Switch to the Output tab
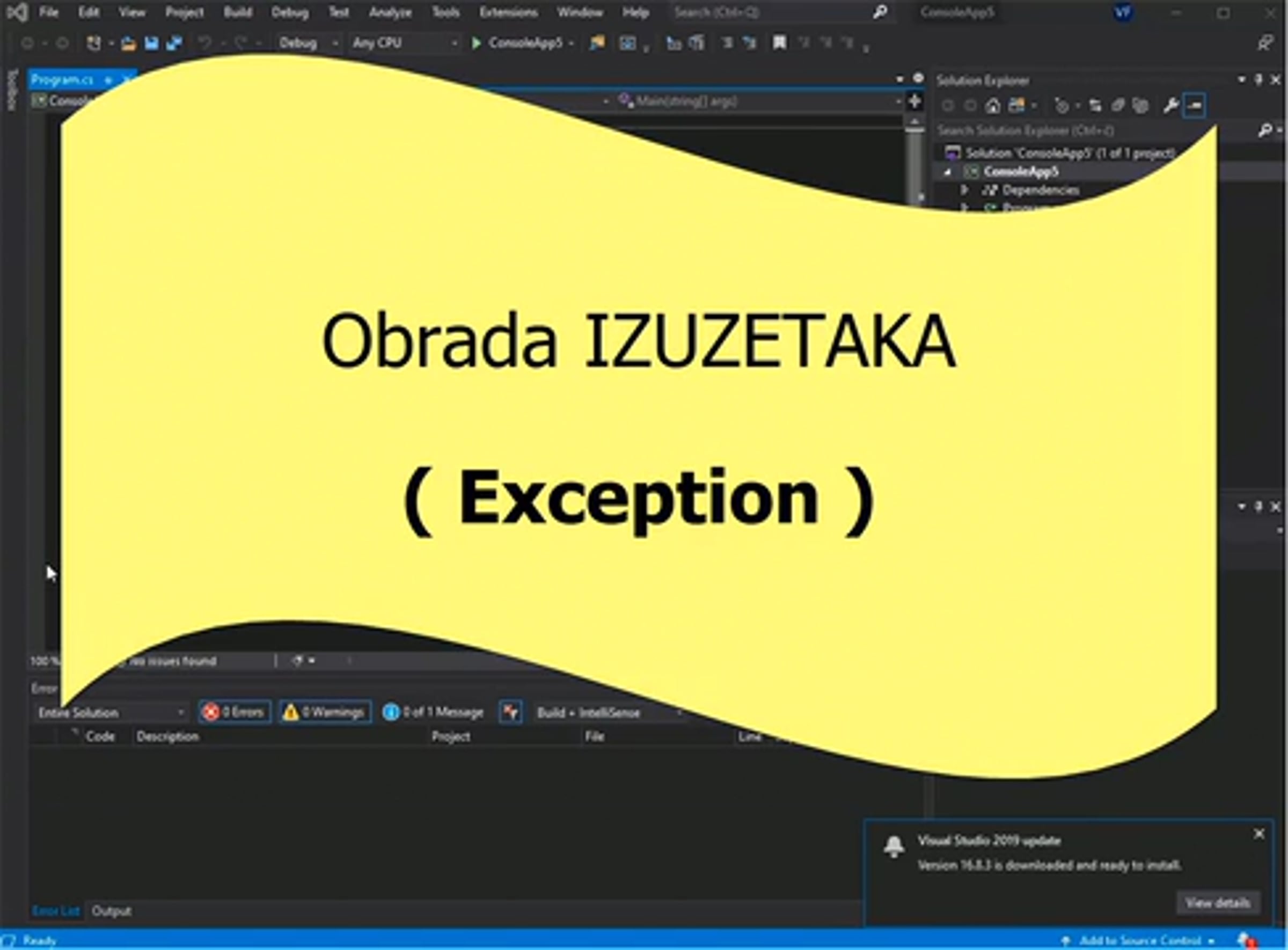Image resolution: width=1288 pixels, height=950 pixels. click(112, 911)
